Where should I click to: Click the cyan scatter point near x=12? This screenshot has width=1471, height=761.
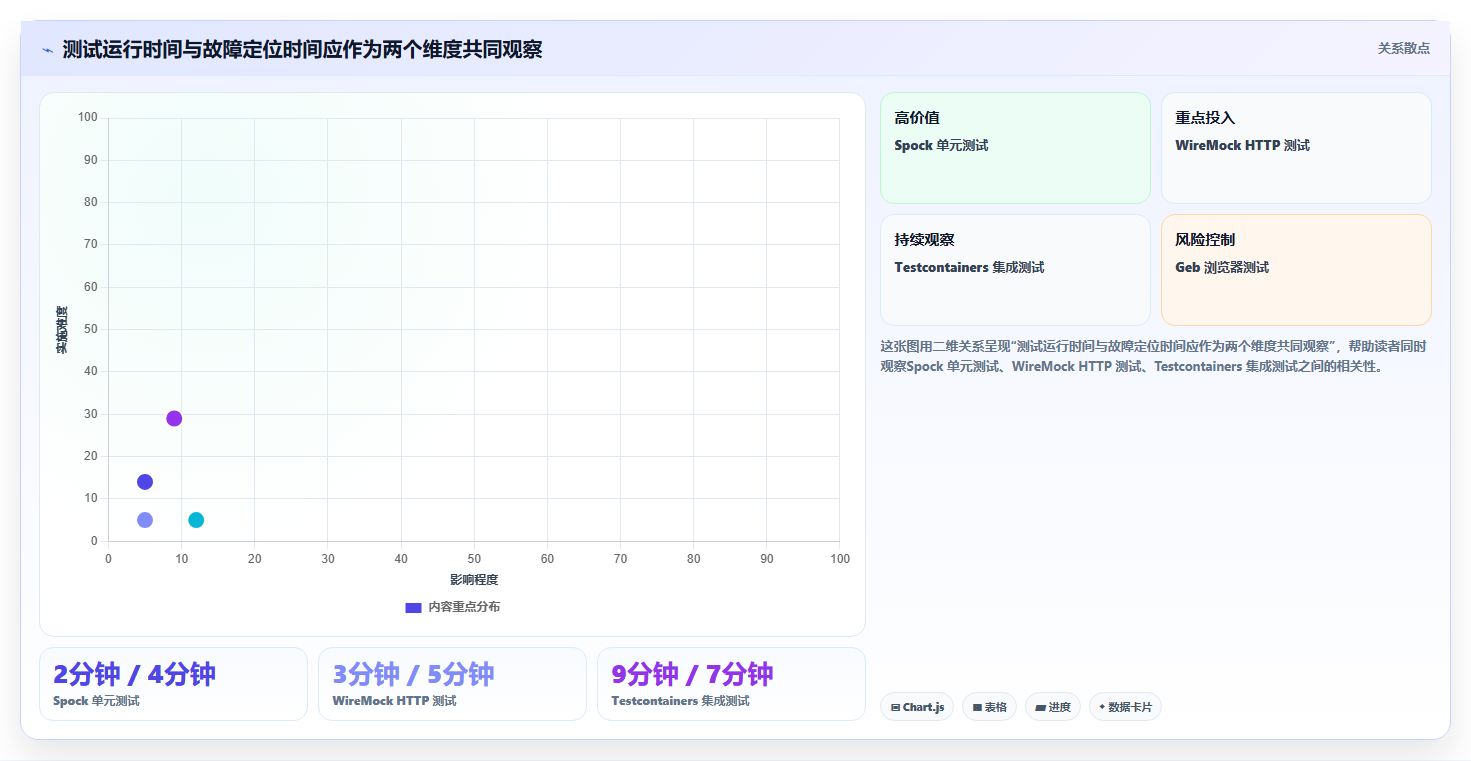pyautogui.click(x=196, y=520)
